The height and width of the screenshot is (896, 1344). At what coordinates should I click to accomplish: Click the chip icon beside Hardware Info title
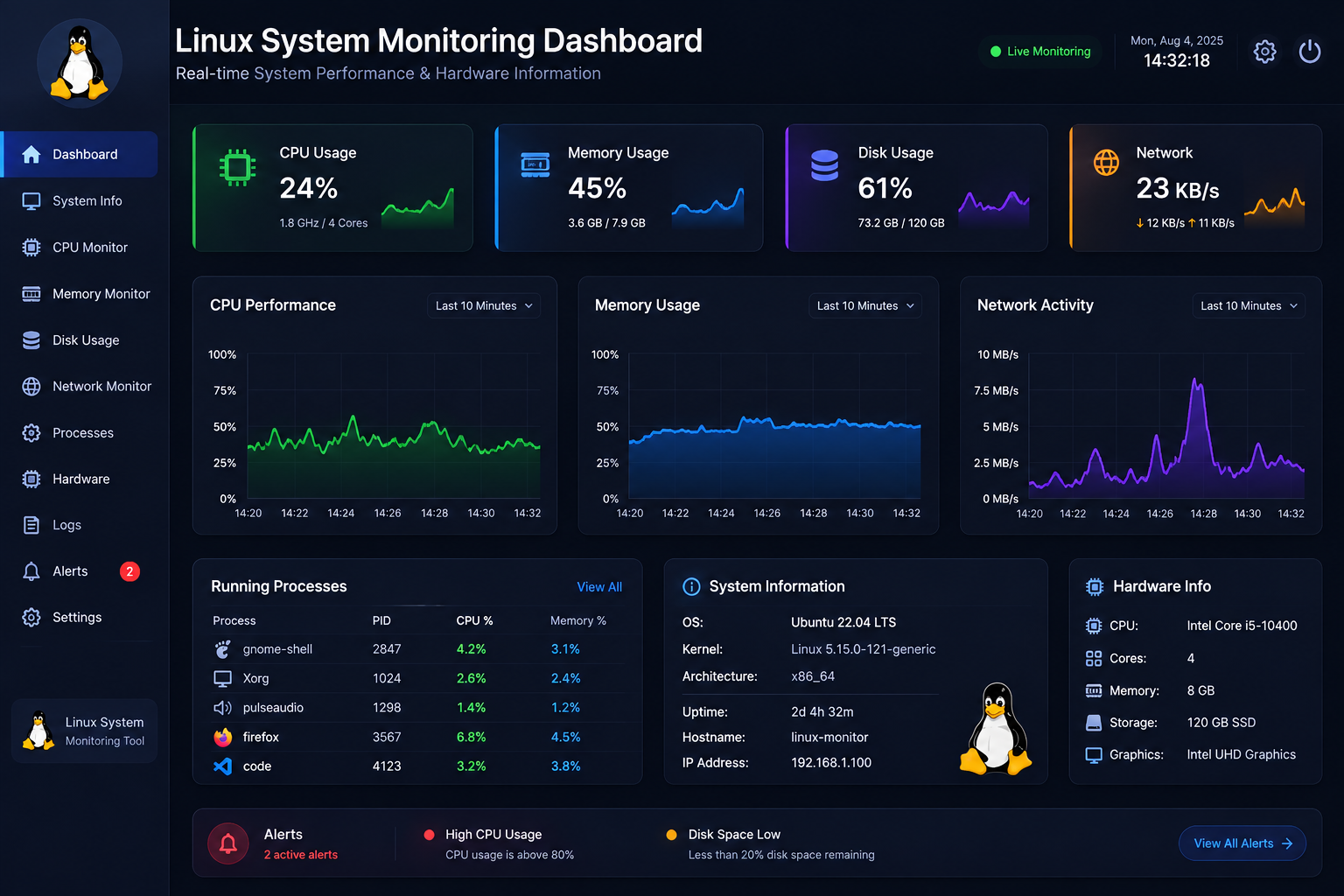pos(1094,586)
